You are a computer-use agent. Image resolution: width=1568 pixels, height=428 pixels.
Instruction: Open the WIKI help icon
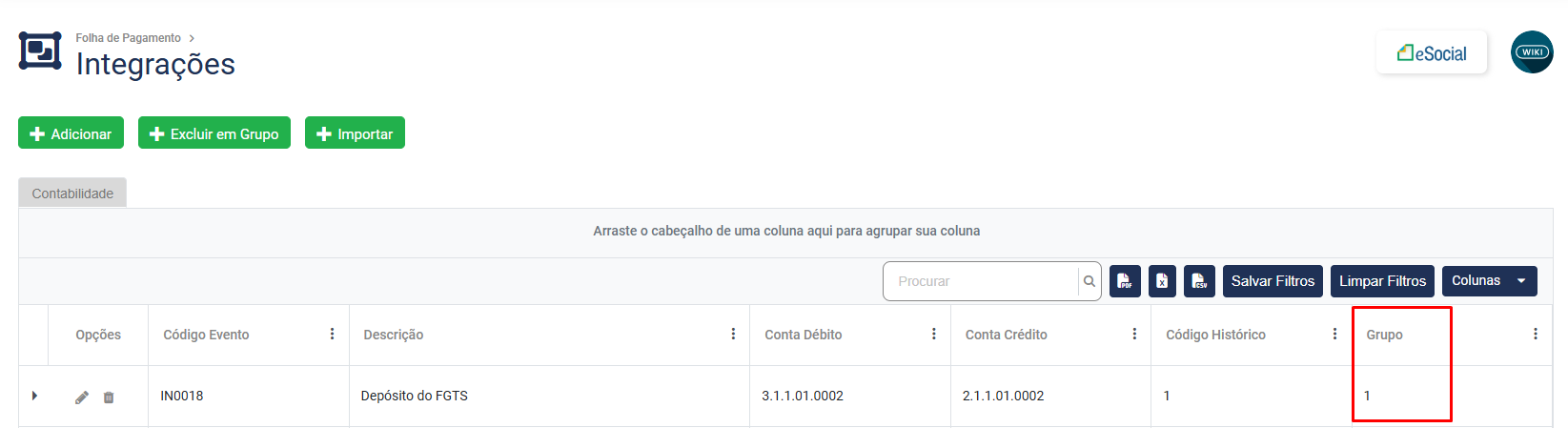pos(1532,52)
